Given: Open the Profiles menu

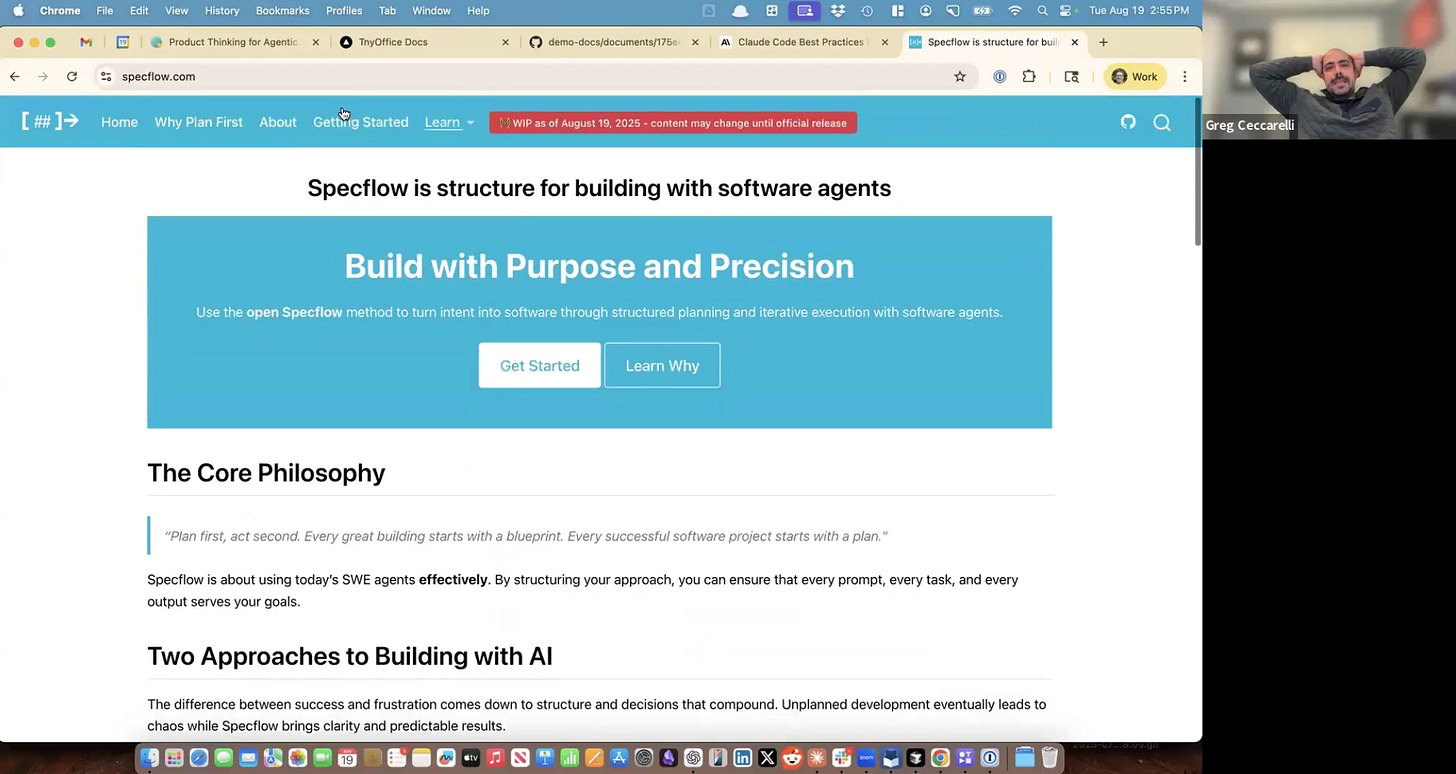Looking at the screenshot, I should 344,10.
